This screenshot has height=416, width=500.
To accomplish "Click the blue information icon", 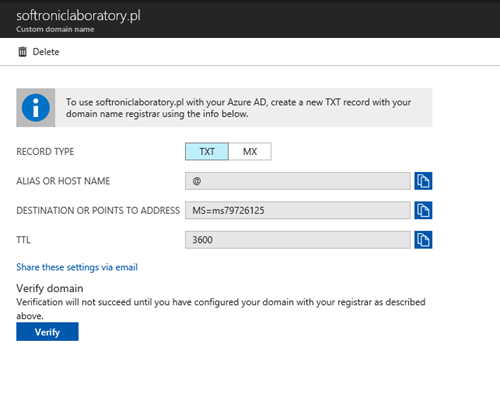I will click(36, 108).
